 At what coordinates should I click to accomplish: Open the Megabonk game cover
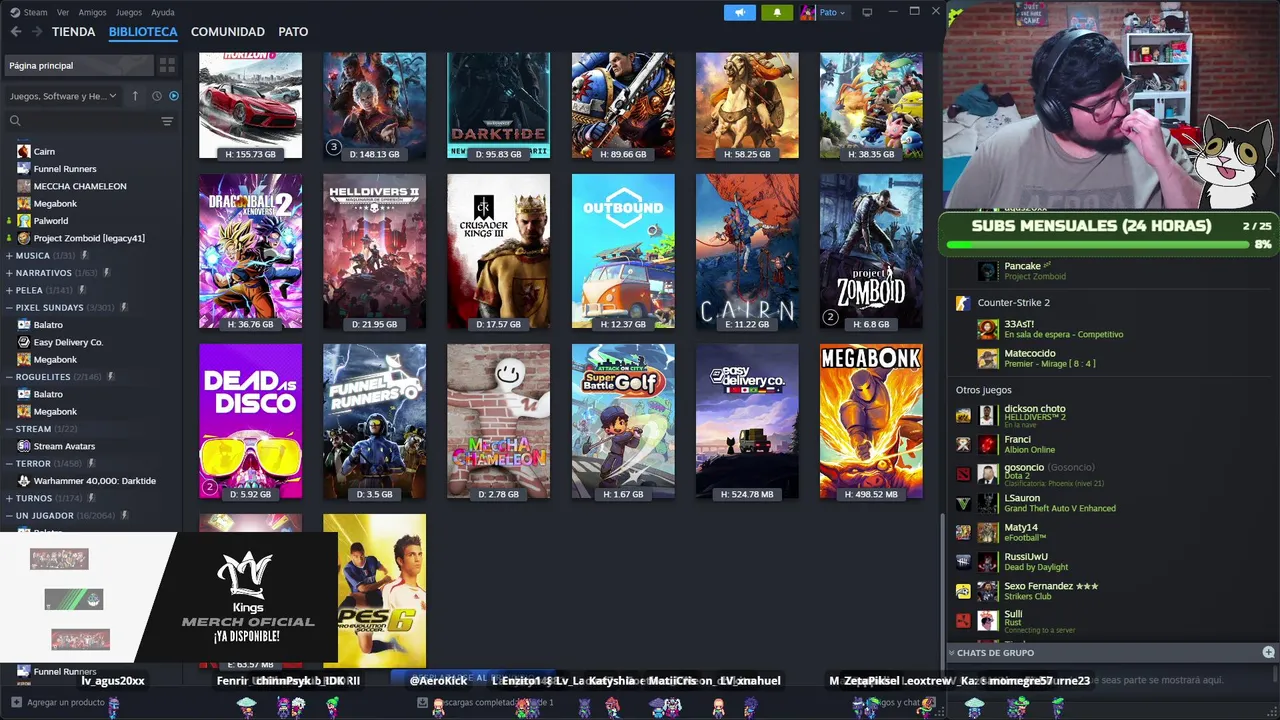coord(871,421)
